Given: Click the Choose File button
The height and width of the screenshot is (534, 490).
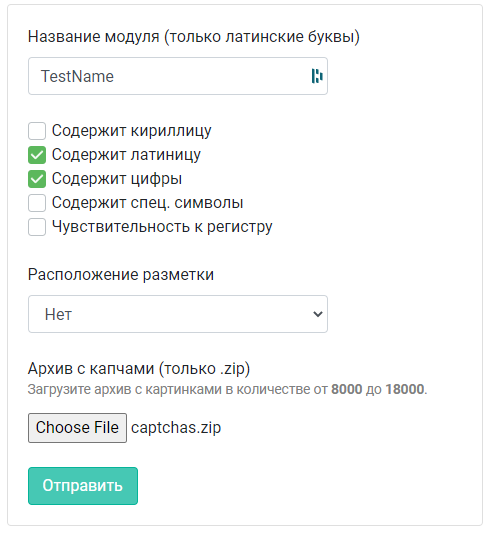Looking at the screenshot, I should point(77,428).
